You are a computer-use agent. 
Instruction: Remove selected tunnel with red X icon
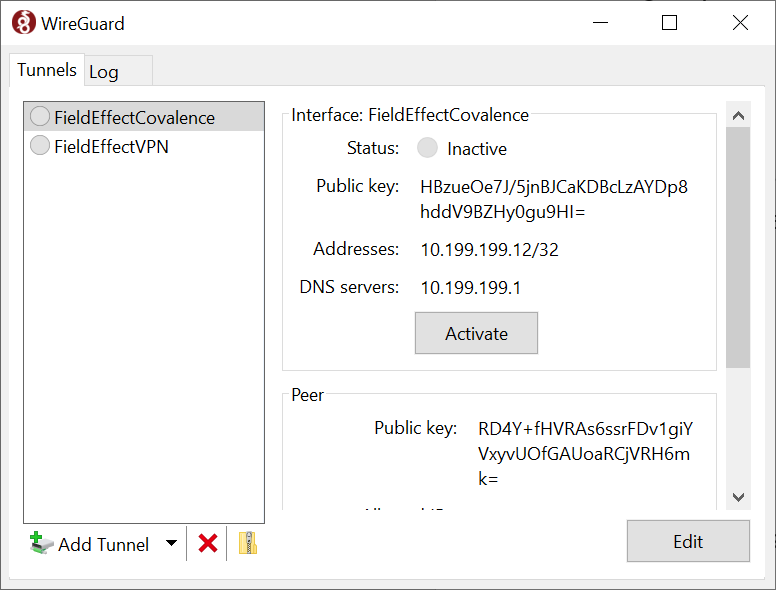207,543
